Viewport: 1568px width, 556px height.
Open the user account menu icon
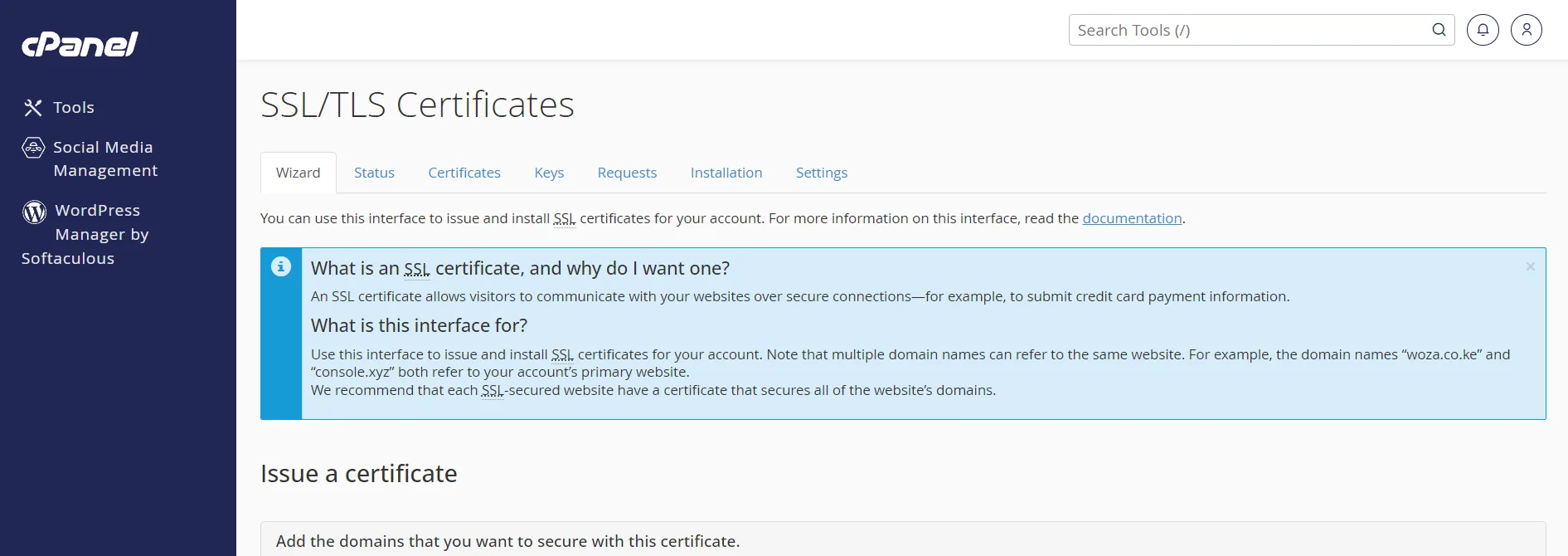point(1526,30)
